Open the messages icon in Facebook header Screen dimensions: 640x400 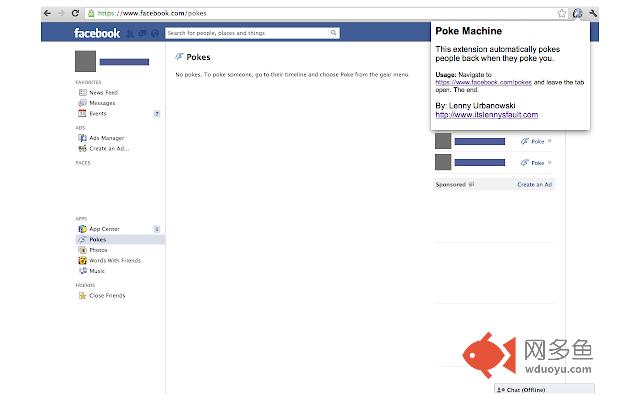(x=142, y=33)
